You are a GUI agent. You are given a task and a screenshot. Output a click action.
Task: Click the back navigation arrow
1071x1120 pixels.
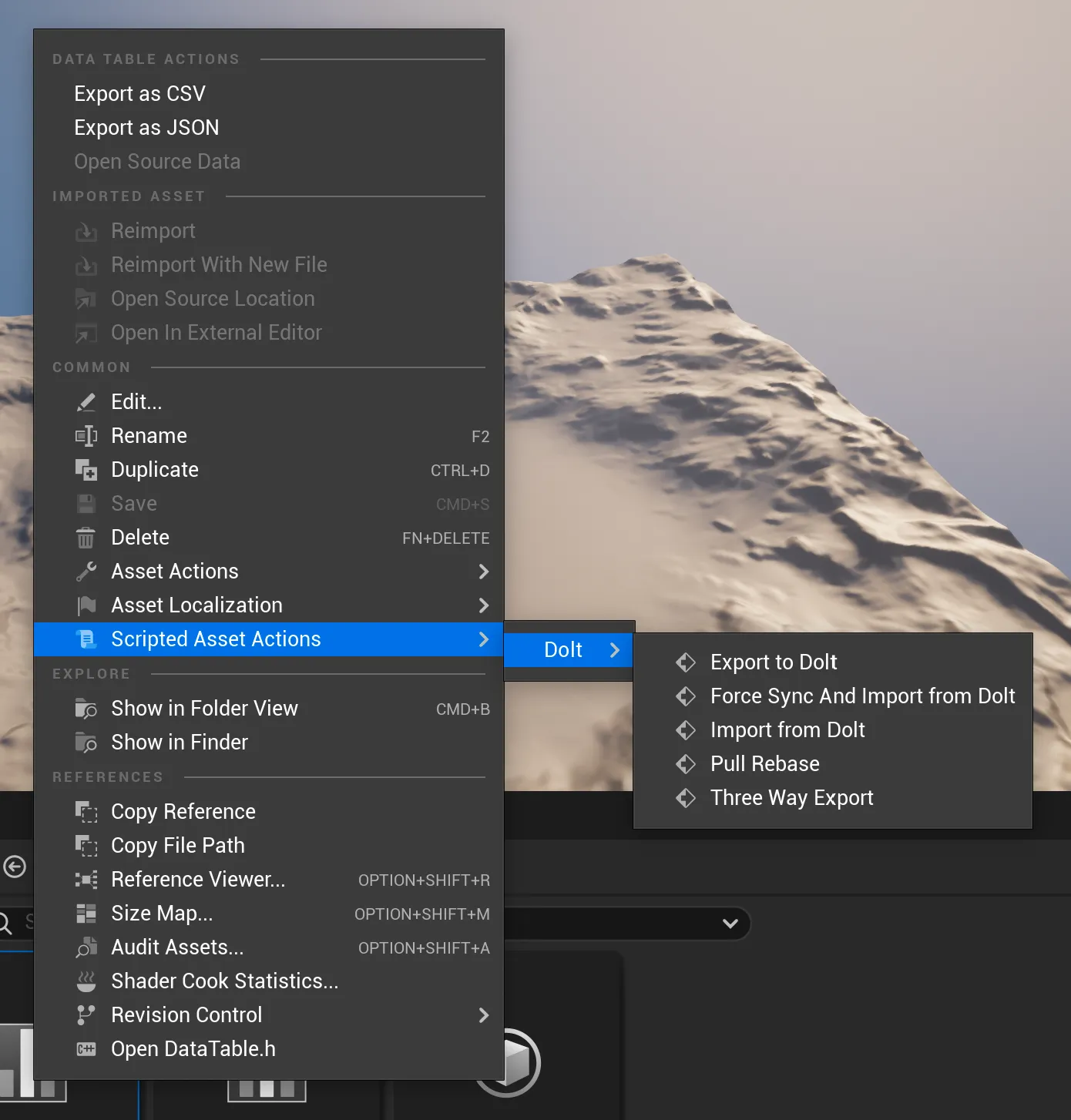[15, 867]
